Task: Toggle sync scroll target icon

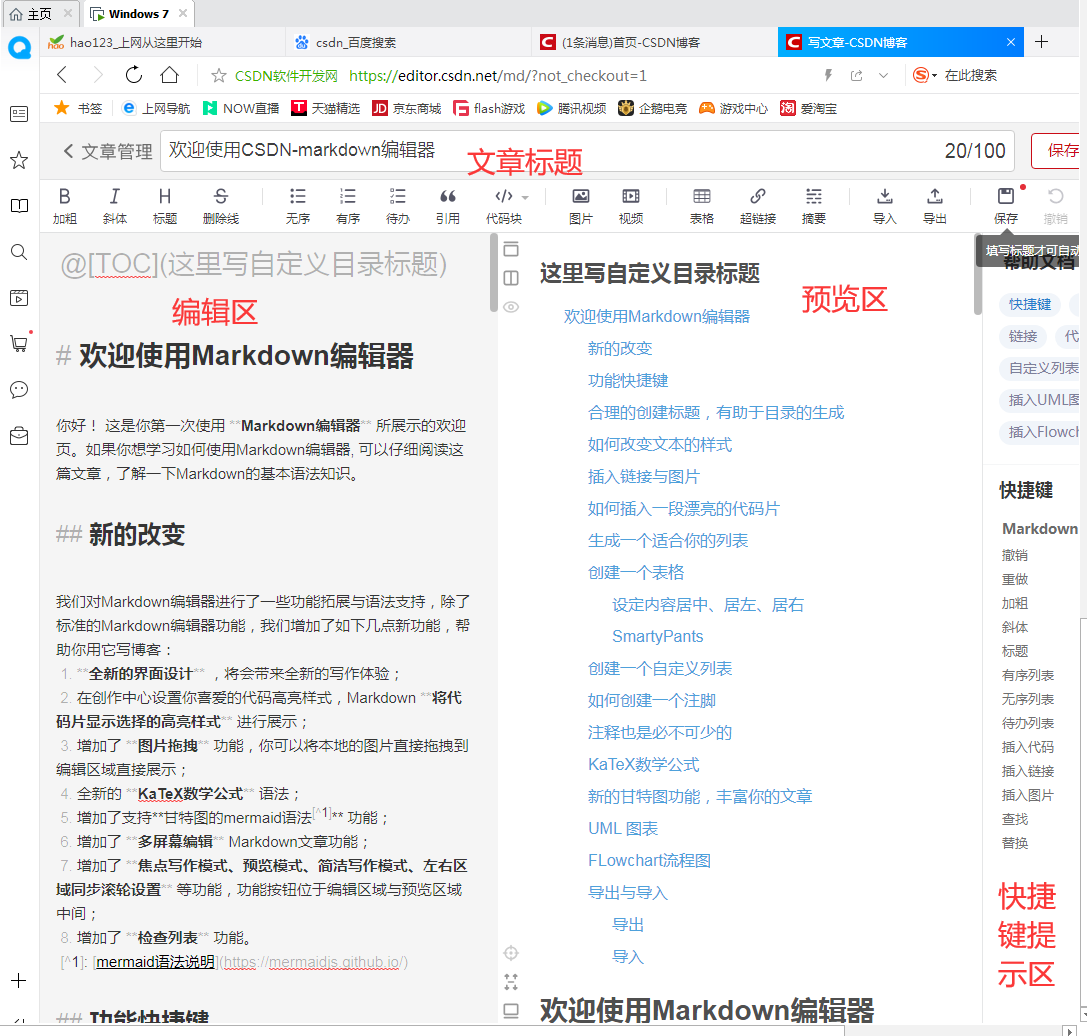Action: [x=511, y=953]
